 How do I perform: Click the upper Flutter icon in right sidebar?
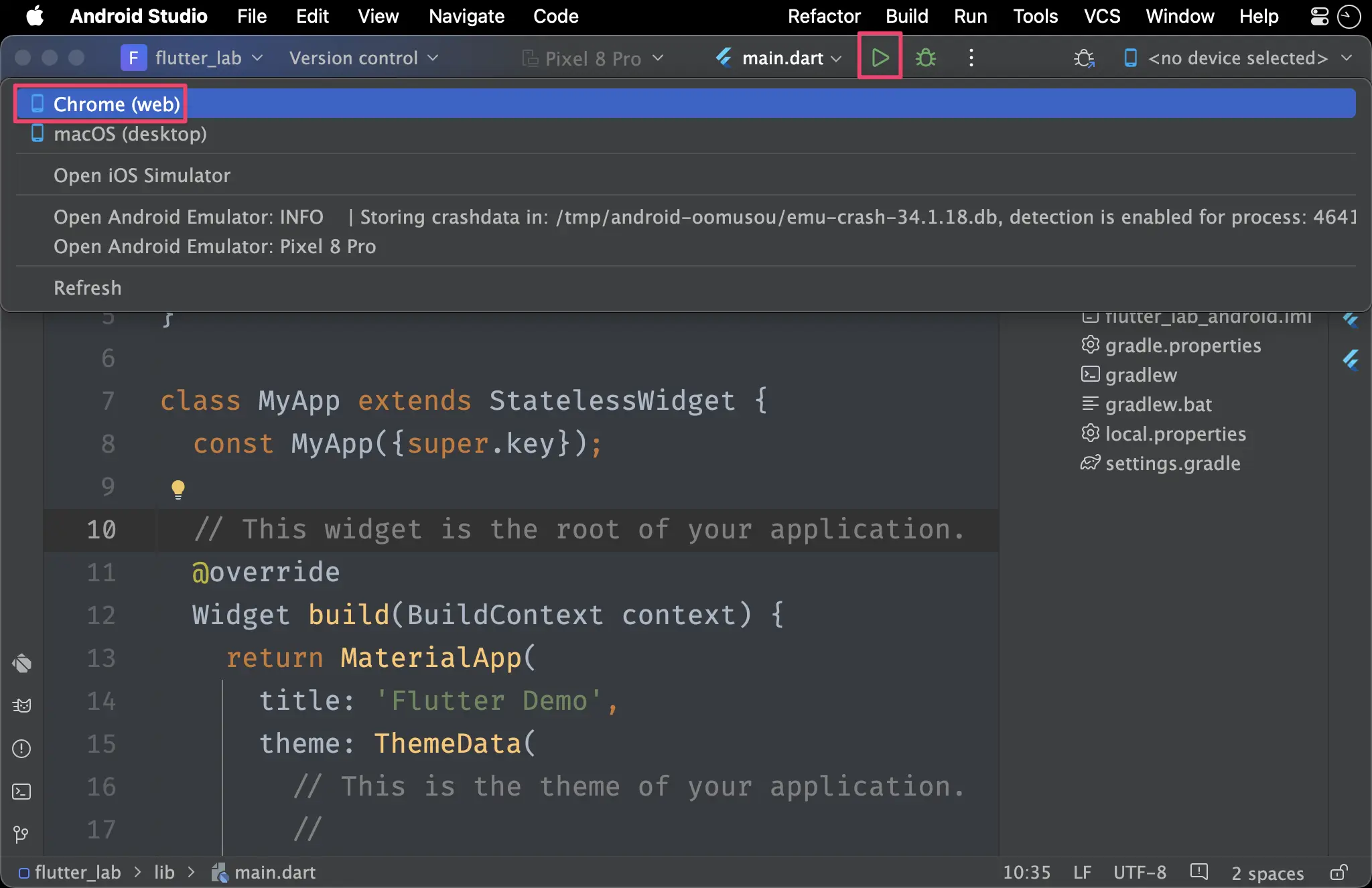pyautogui.click(x=1351, y=319)
